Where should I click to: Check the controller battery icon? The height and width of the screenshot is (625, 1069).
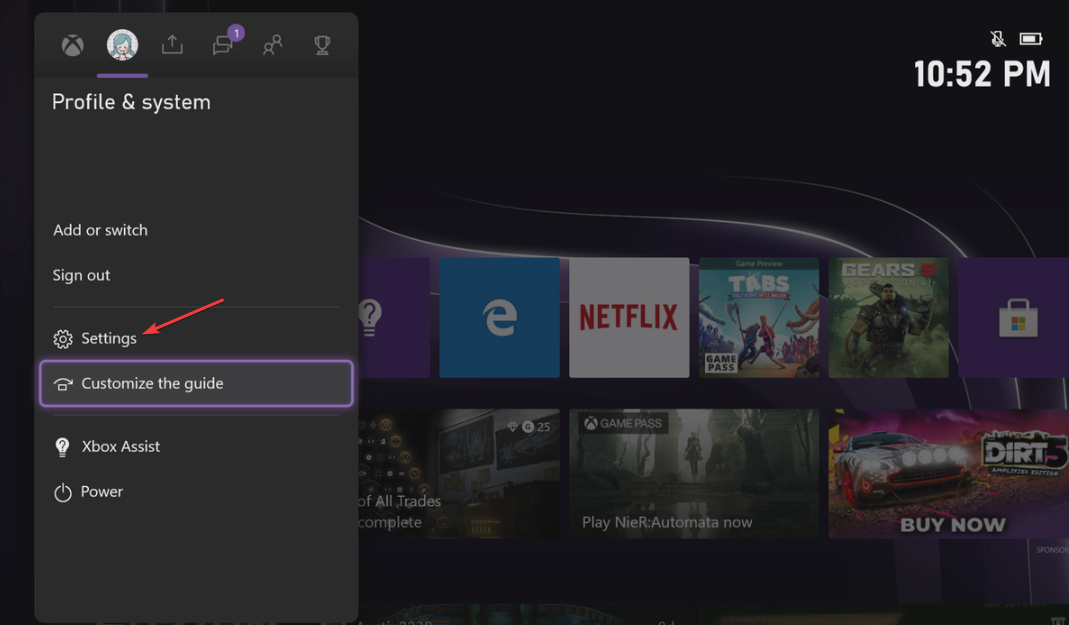tap(1031, 39)
